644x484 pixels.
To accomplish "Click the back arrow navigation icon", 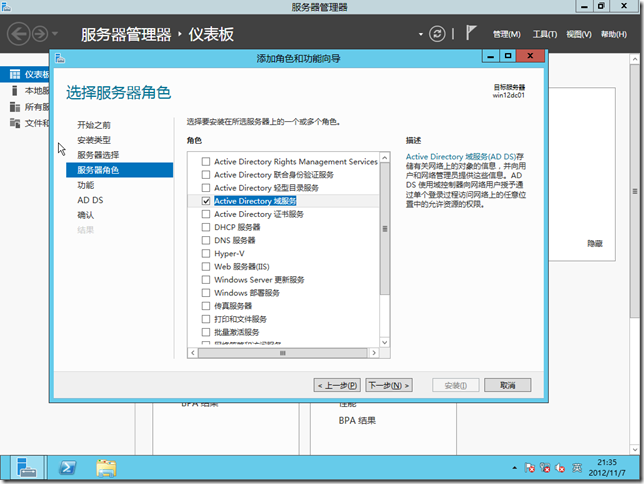I will click(18, 34).
